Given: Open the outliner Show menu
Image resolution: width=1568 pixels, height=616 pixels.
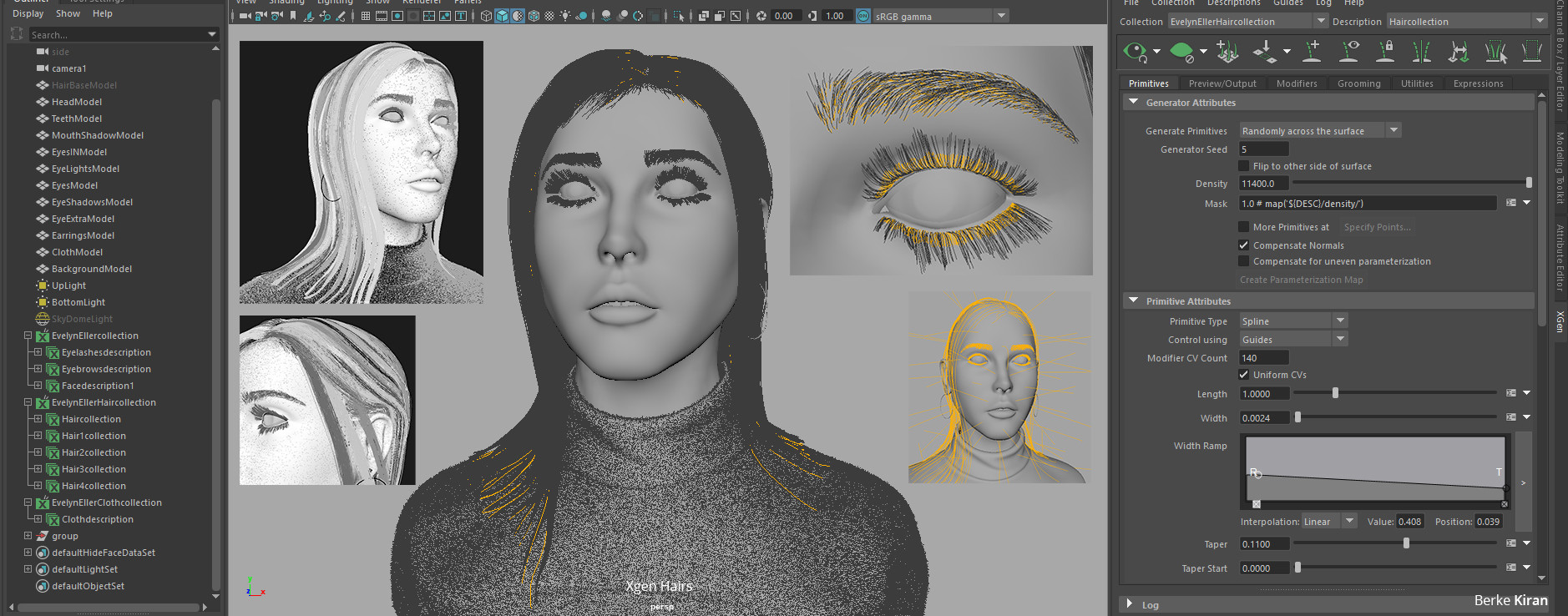Looking at the screenshot, I should 68,13.
